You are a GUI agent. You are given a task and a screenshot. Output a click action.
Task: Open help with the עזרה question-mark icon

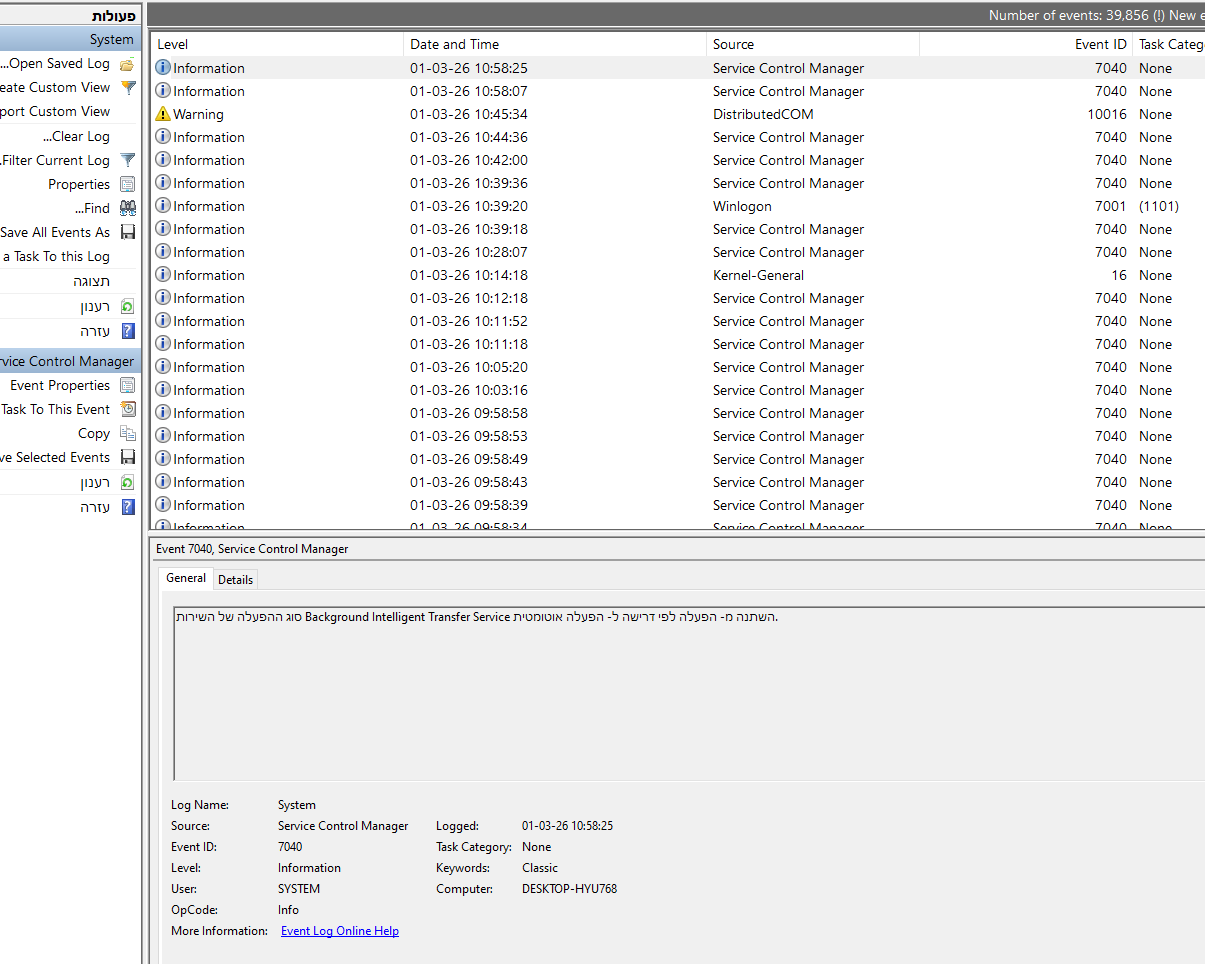tap(127, 331)
